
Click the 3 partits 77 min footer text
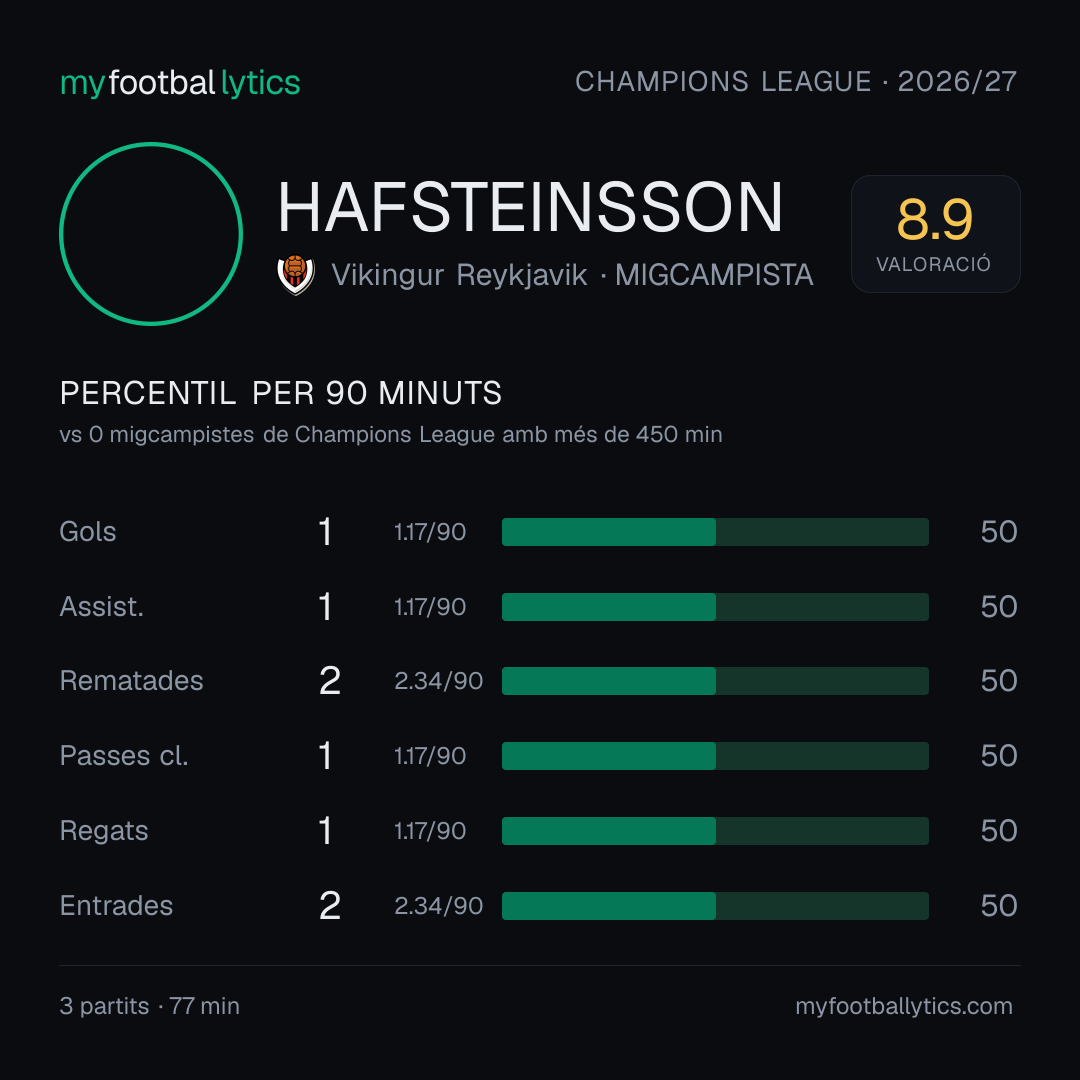coord(149,1006)
